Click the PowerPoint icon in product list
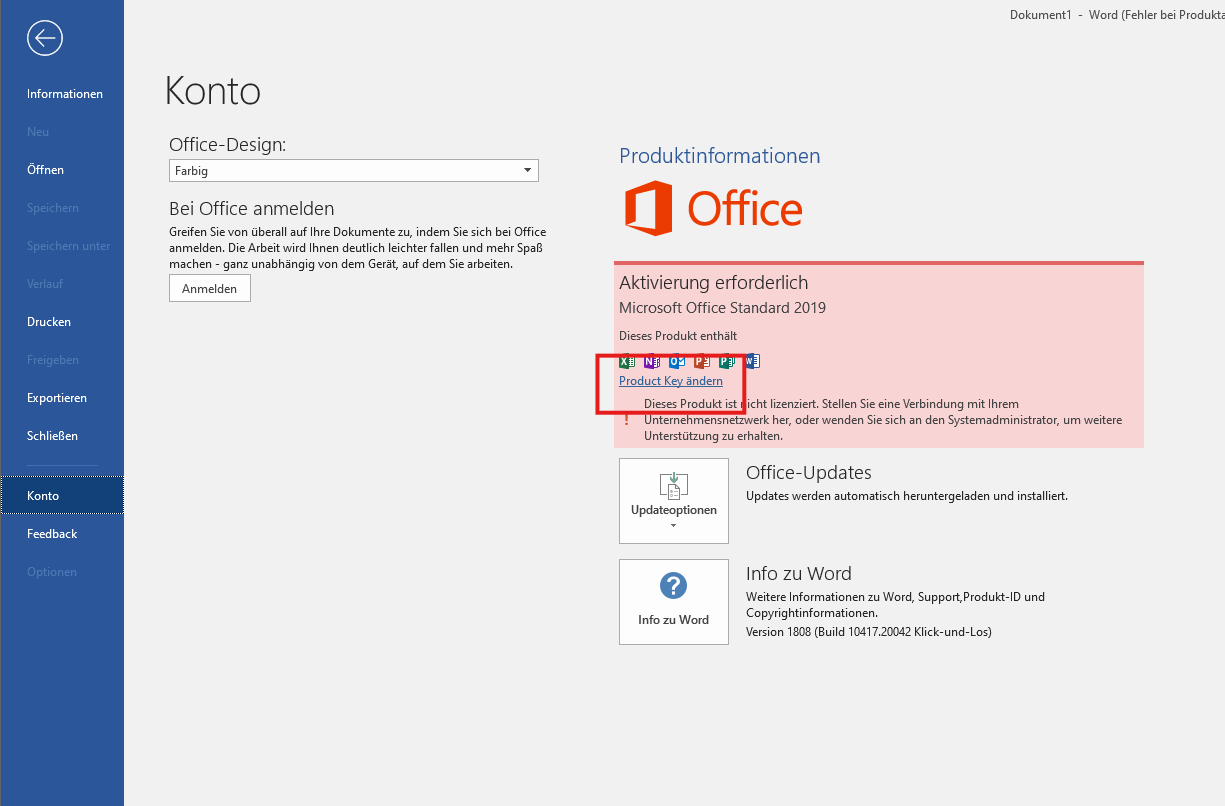 click(702, 361)
